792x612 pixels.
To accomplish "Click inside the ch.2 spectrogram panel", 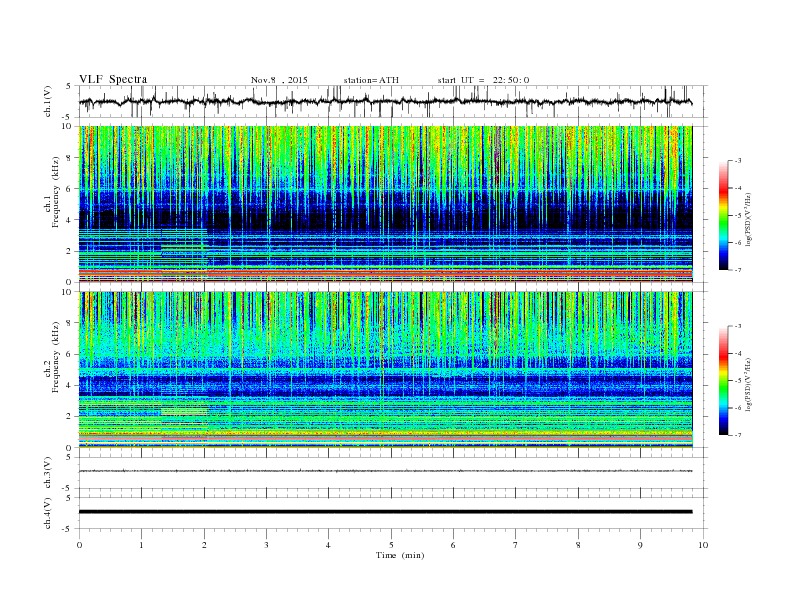I will (385, 370).
